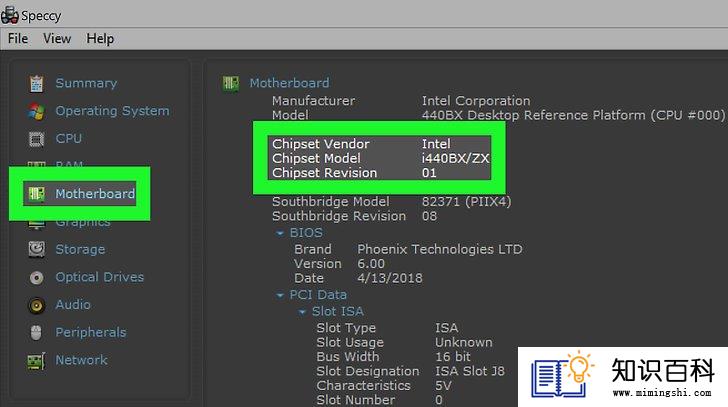Viewport: 728px width, 407px height.
Task: Open the Network section
Action: [81, 360]
